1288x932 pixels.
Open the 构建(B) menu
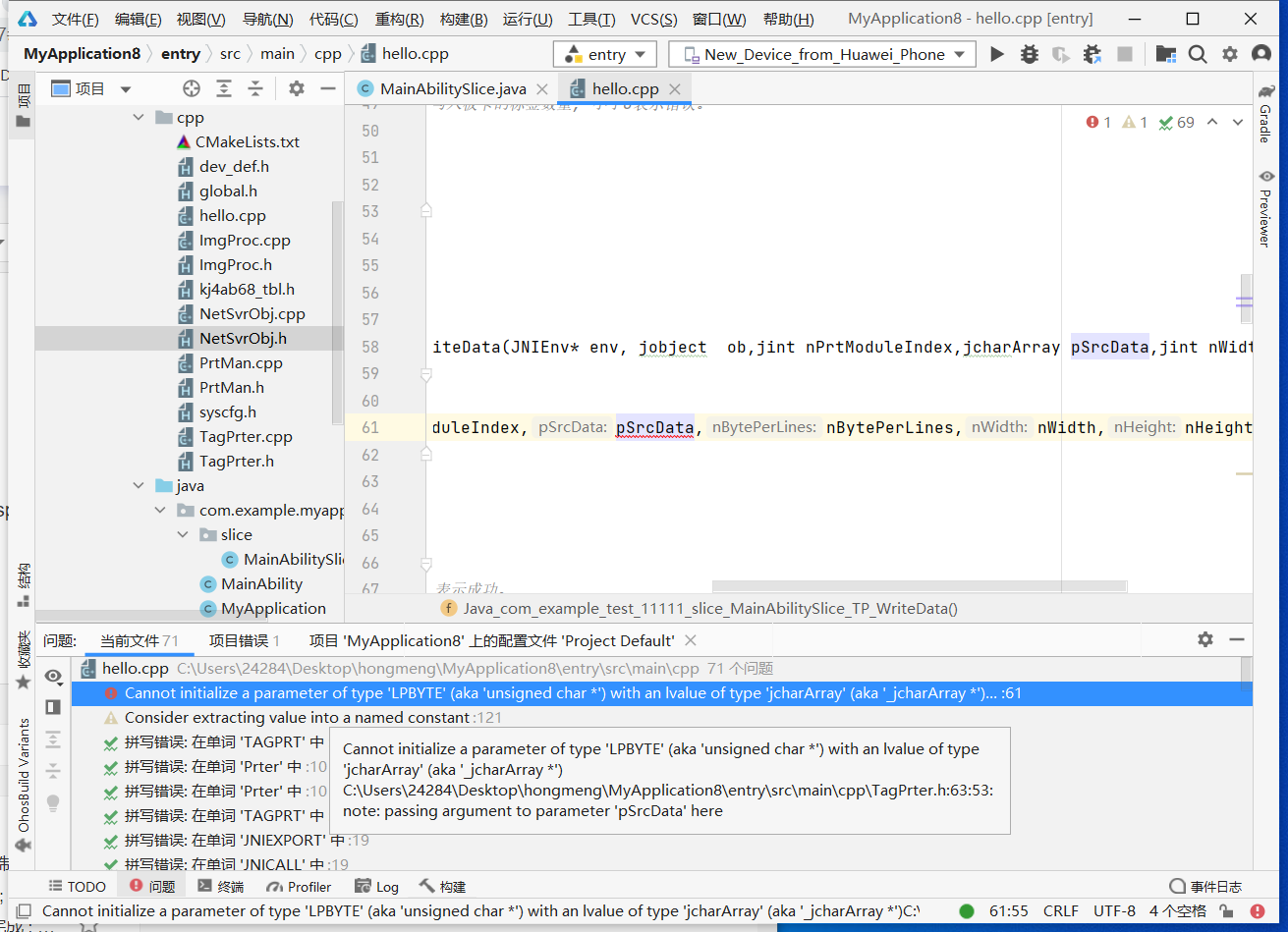pos(464,19)
